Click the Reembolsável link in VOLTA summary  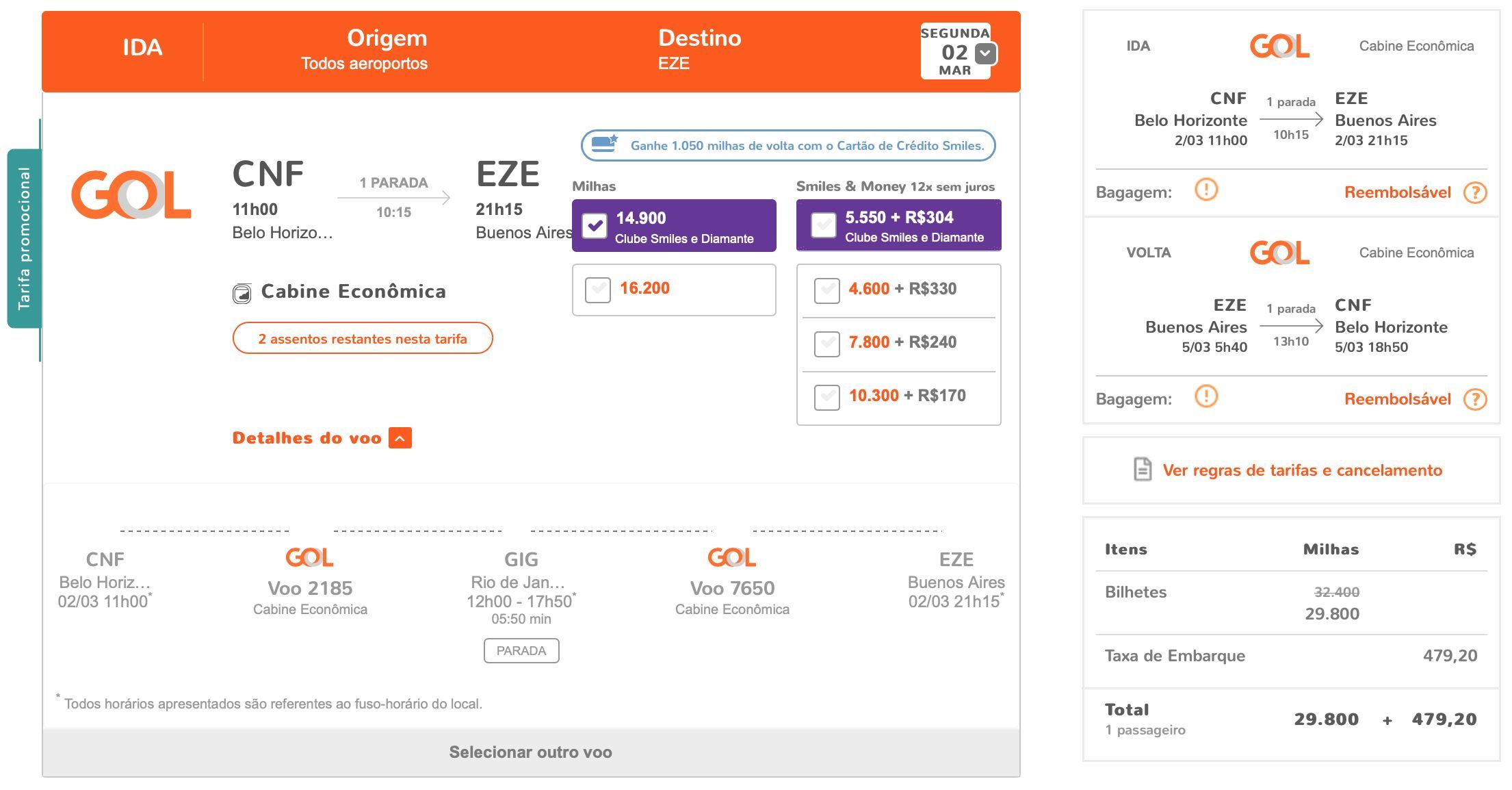tap(1397, 399)
